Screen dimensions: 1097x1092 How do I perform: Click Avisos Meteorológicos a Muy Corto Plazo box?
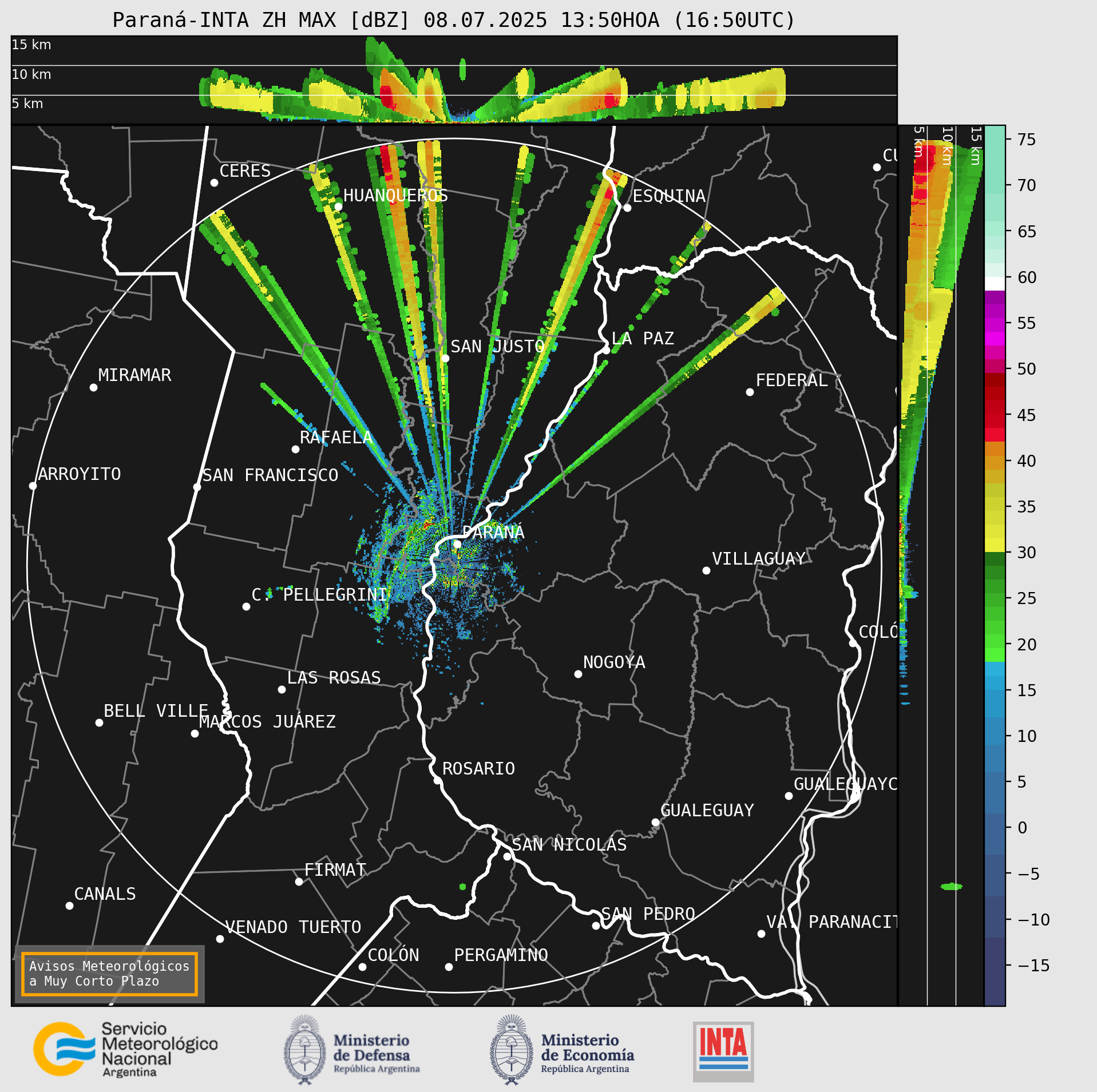click(109, 974)
